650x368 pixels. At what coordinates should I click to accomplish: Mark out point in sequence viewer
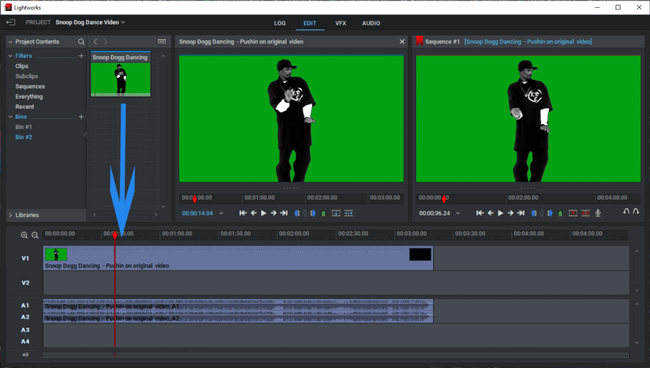click(550, 213)
